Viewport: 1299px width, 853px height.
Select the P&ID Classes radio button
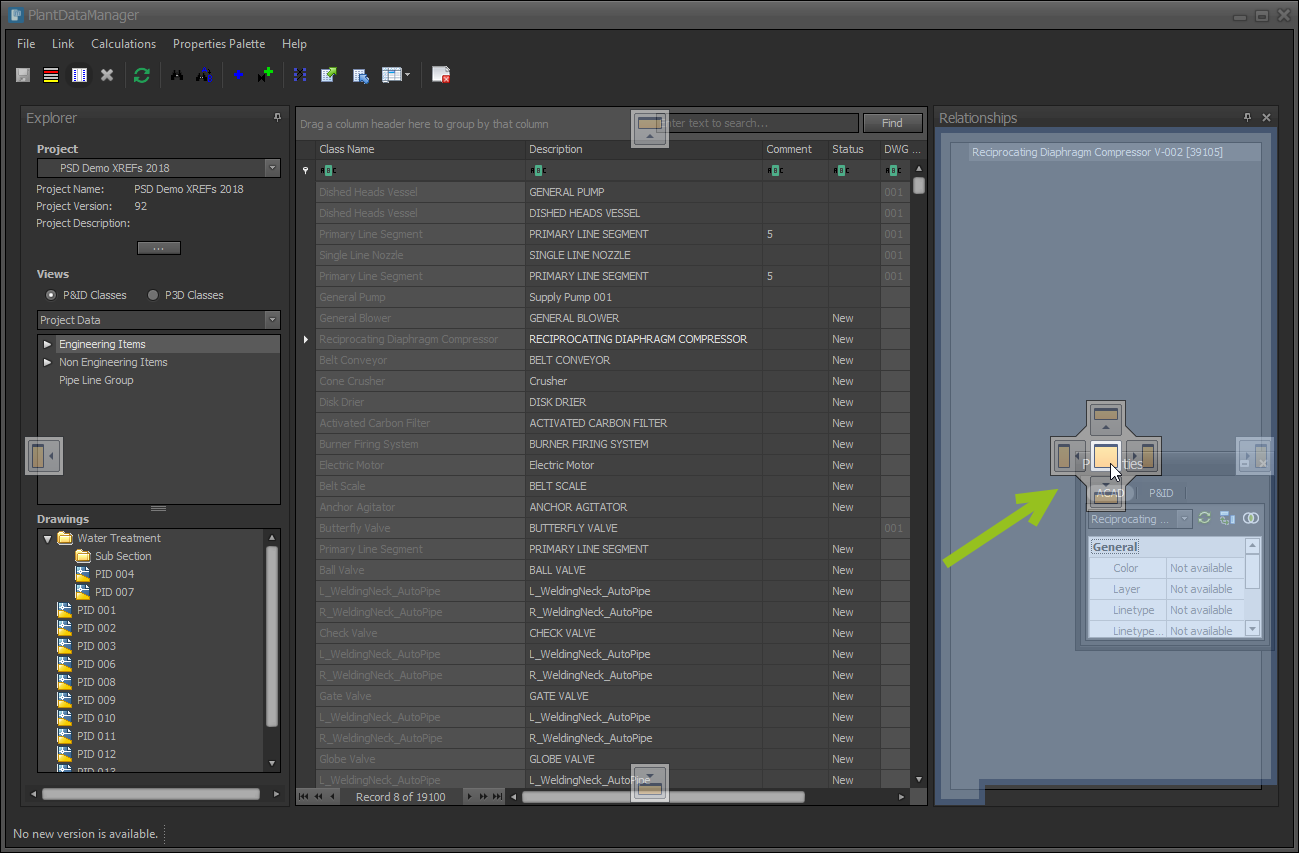(51, 295)
